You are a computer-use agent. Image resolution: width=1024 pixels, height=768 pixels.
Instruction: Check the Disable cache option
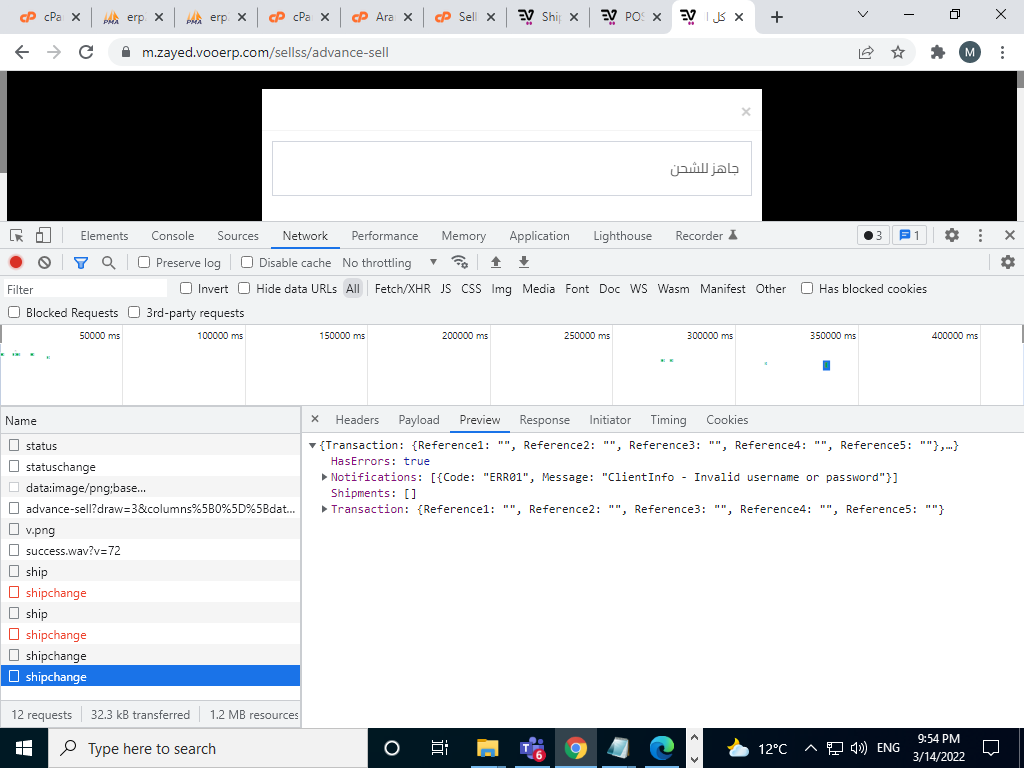247,262
